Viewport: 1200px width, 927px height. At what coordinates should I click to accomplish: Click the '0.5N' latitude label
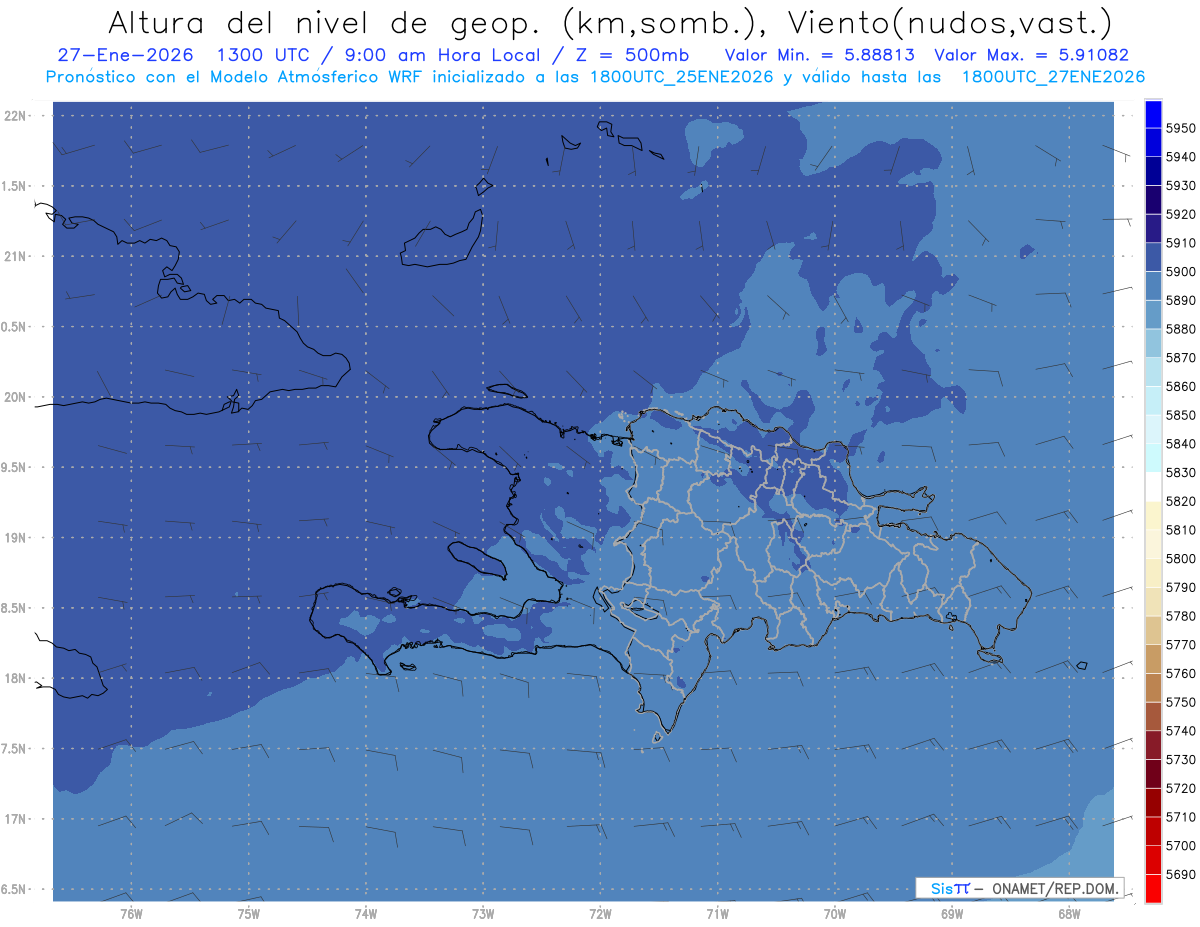point(15,327)
